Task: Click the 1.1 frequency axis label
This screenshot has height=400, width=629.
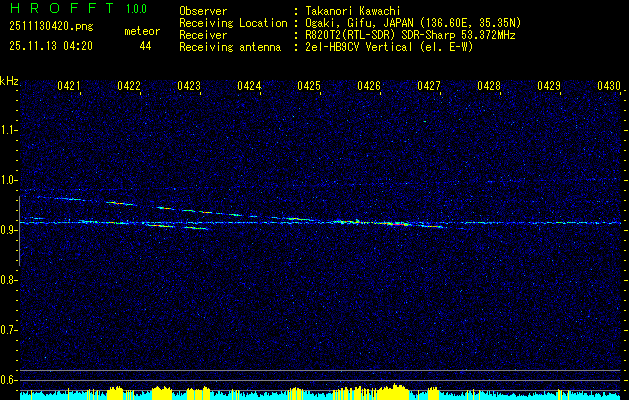Action: coord(9,130)
